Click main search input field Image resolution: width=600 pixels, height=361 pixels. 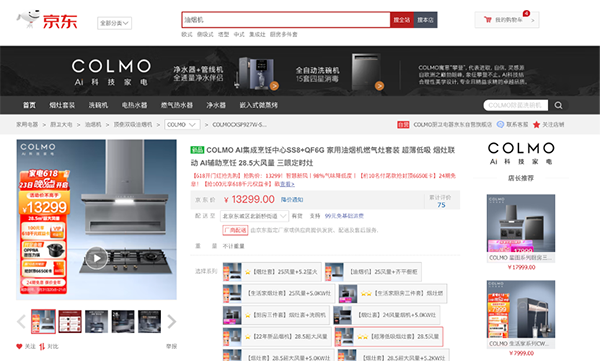click(286, 20)
